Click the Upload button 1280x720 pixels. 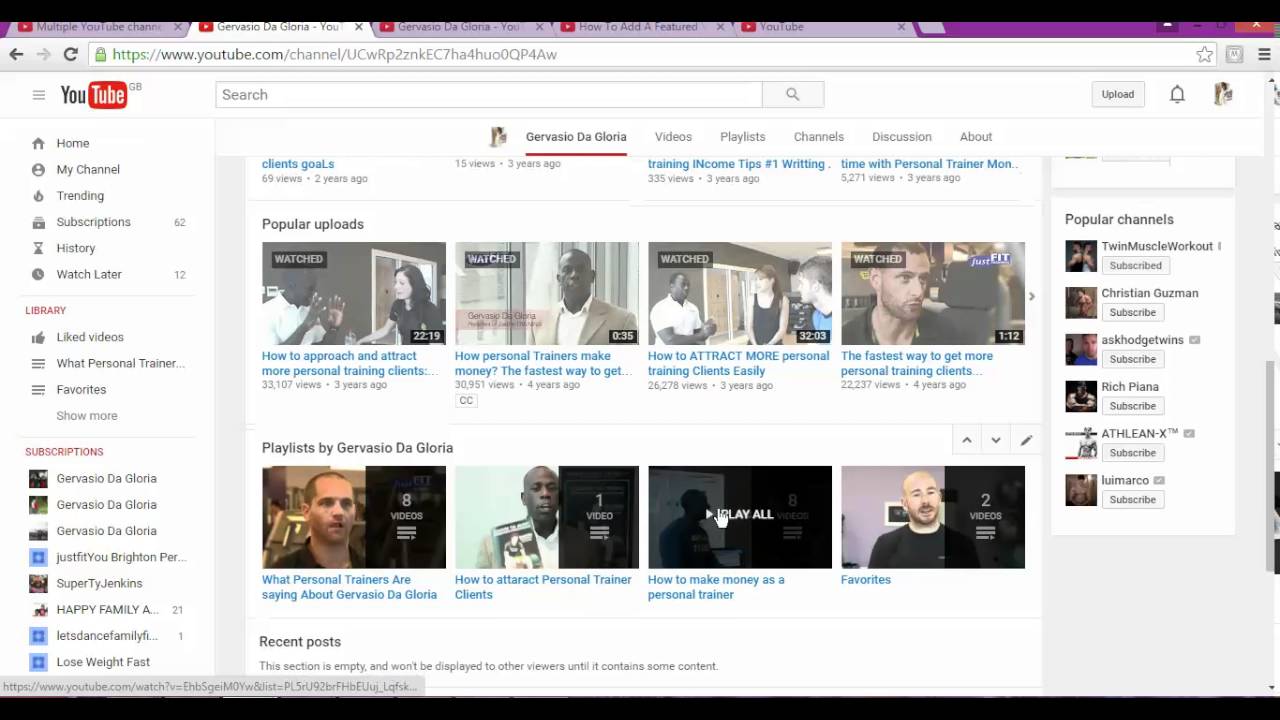(1118, 95)
